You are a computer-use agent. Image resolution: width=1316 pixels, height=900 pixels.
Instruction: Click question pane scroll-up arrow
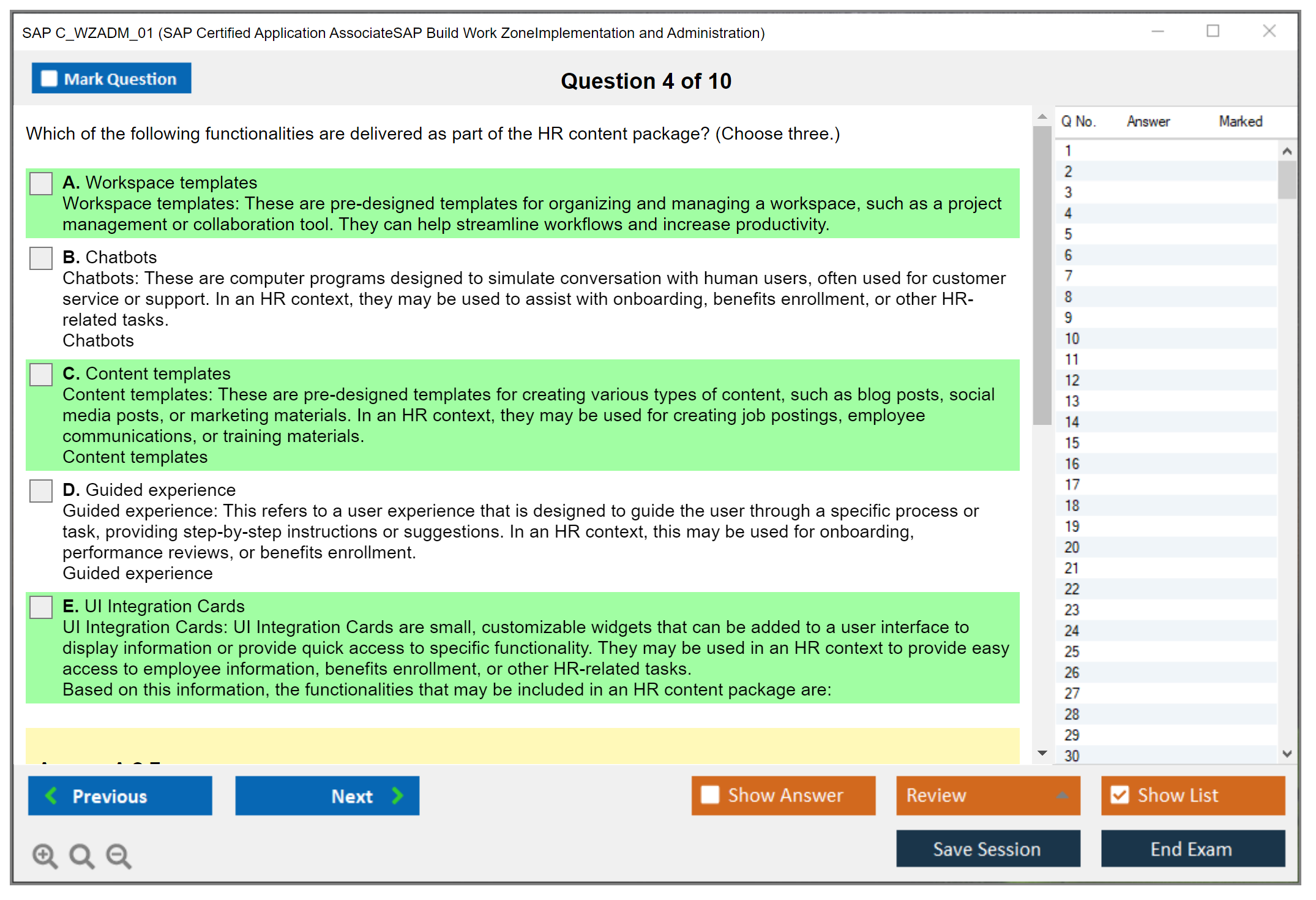1042,116
